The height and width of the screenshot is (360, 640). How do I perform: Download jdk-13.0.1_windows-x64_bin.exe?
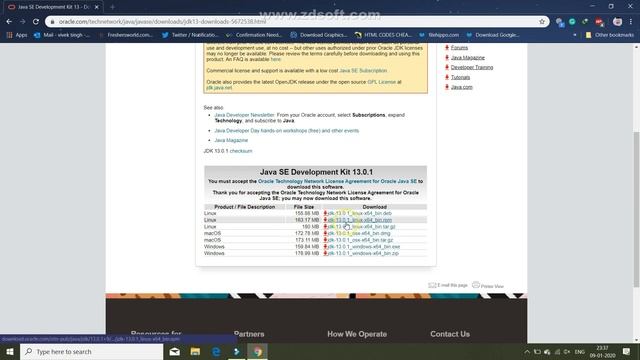click(363, 247)
